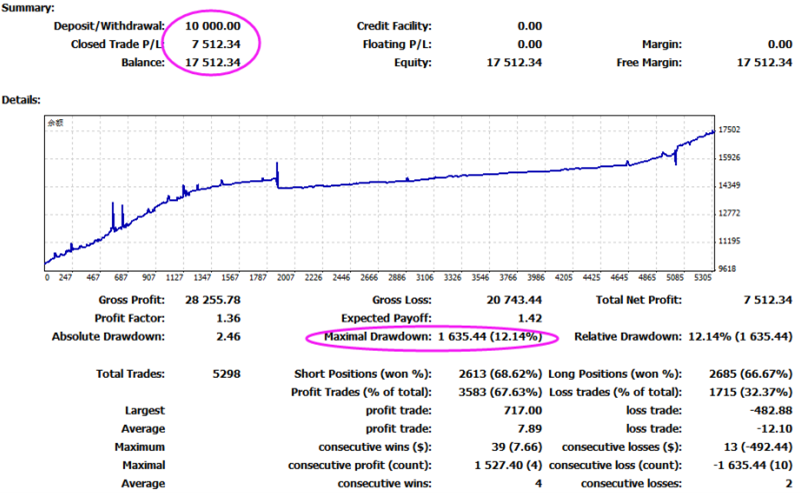Select the Free Margin value 17 512.34
The width and height of the screenshot is (802, 493).
pyautogui.click(x=764, y=62)
